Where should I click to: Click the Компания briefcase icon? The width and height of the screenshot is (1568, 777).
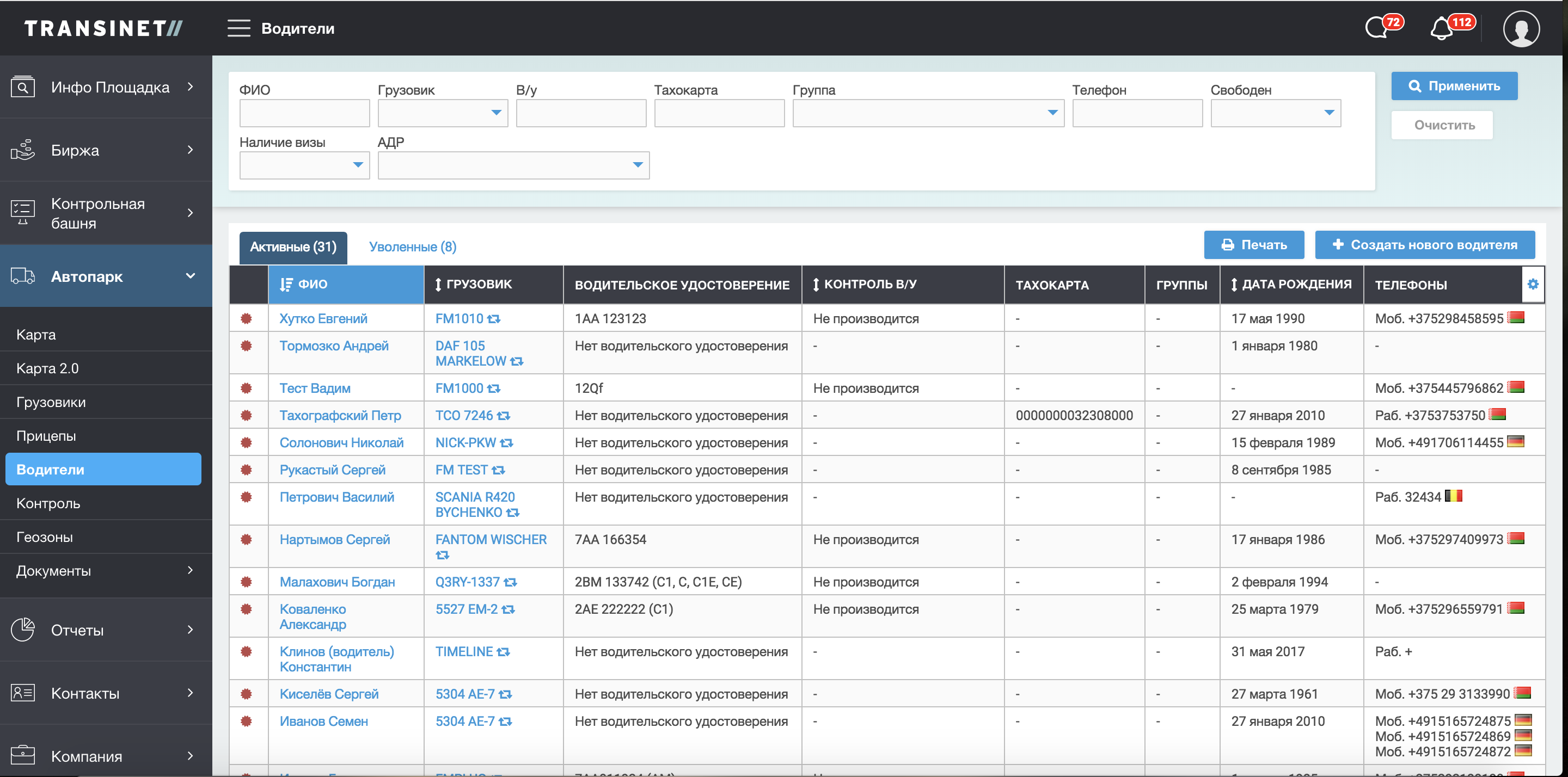click(22, 755)
